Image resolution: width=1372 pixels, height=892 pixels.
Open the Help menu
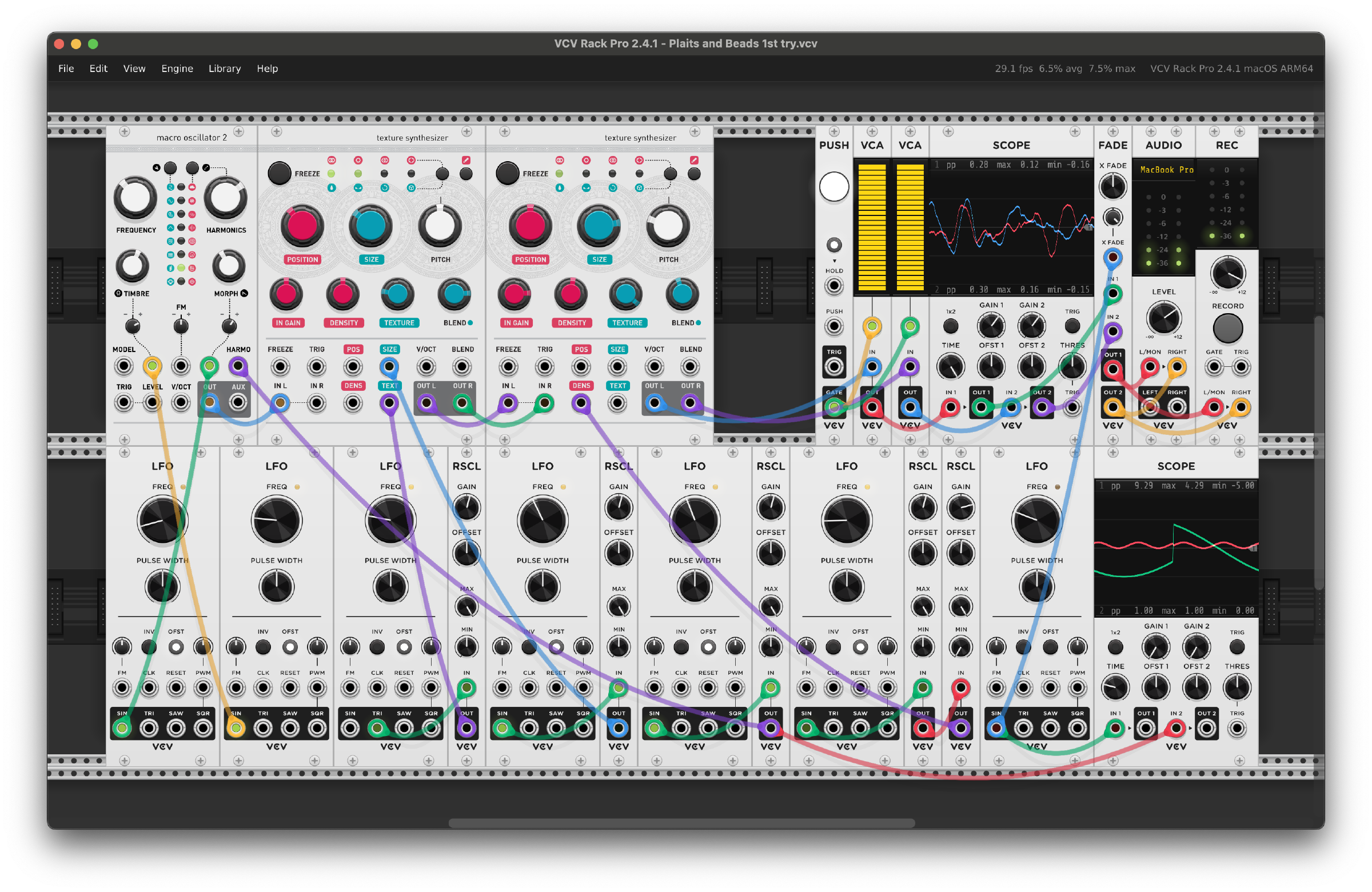tap(267, 69)
